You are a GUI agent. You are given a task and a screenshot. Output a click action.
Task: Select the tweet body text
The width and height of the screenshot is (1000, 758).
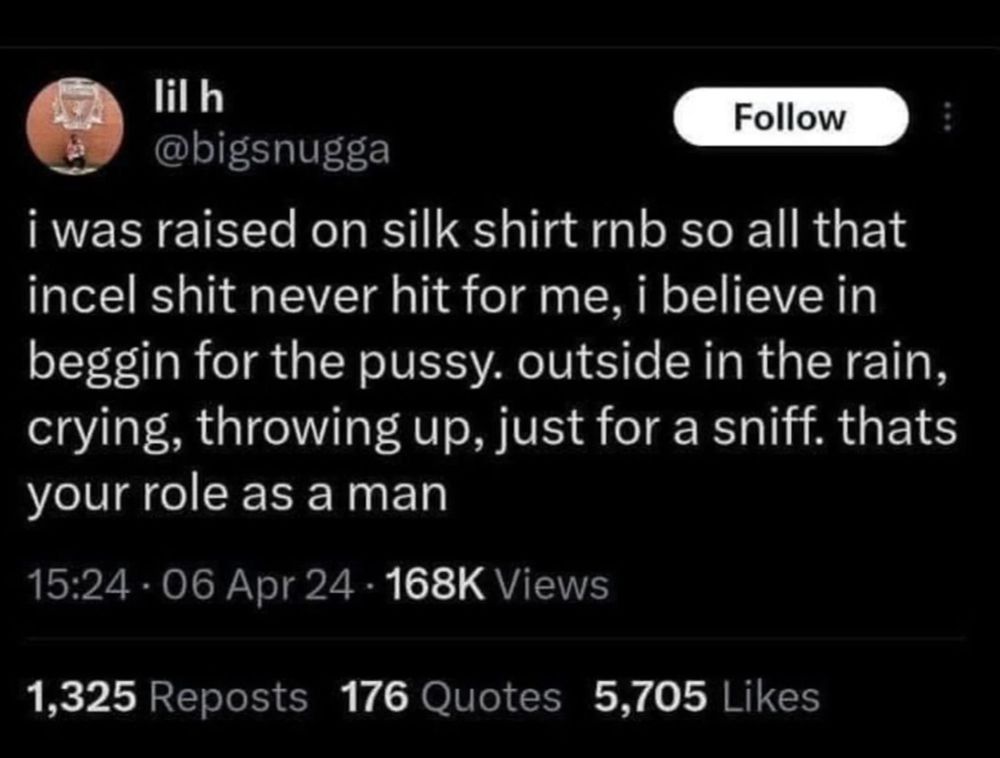tap(480, 360)
